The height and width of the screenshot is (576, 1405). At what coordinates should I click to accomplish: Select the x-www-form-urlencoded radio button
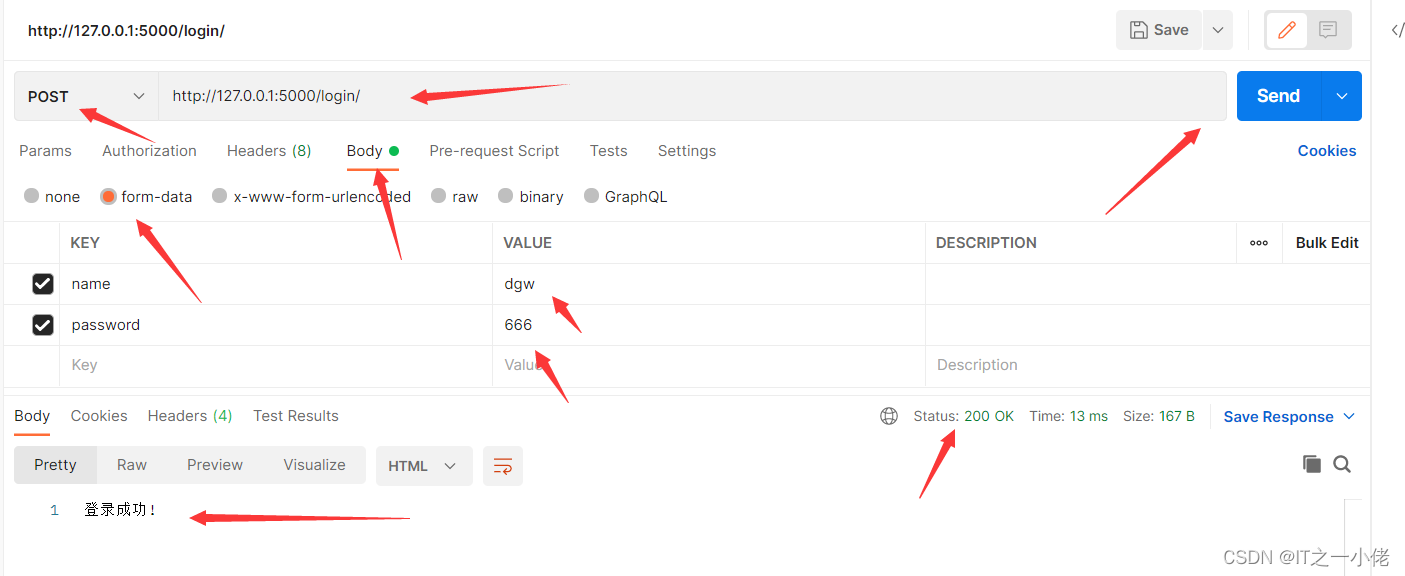click(x=220, y=196)
